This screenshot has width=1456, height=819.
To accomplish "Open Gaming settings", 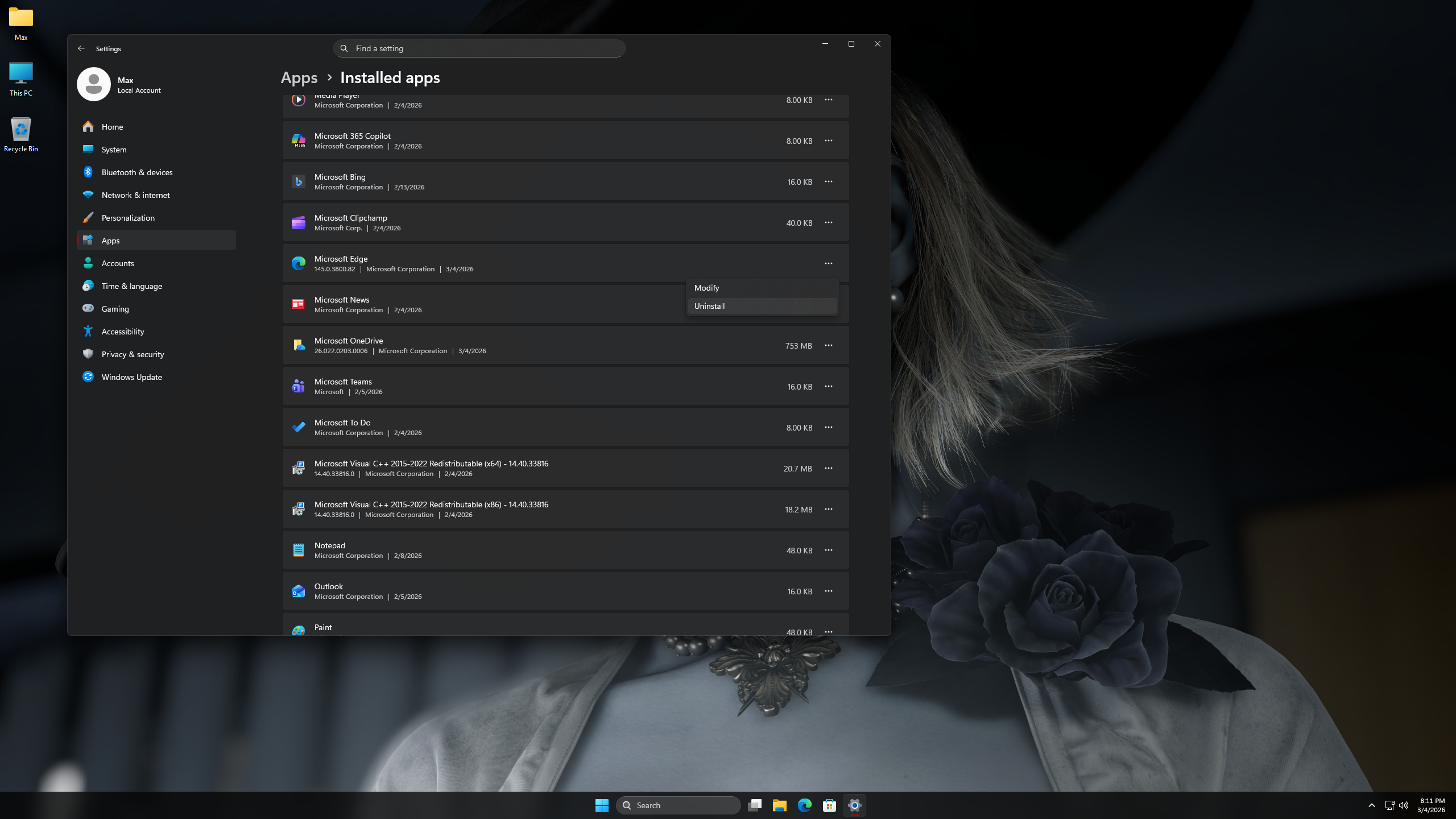I will 156,308.
